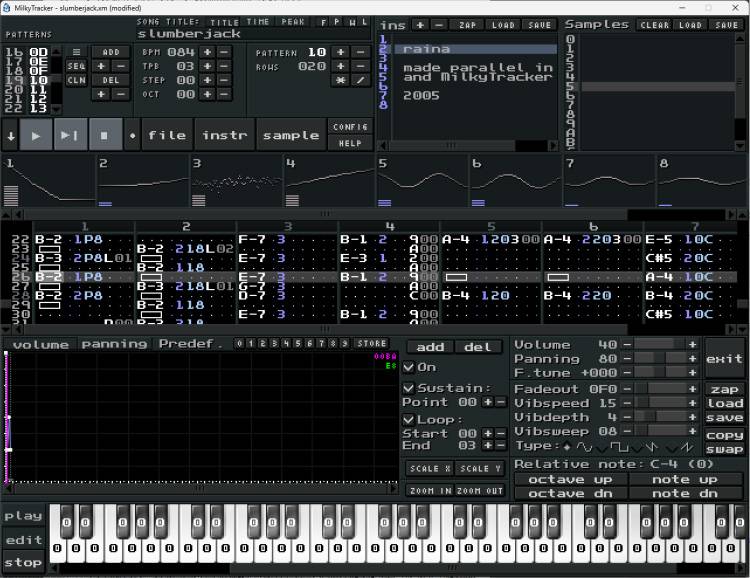Toggle record mode dot button
This screenshot has width=750, height=578.
point(132,136)
